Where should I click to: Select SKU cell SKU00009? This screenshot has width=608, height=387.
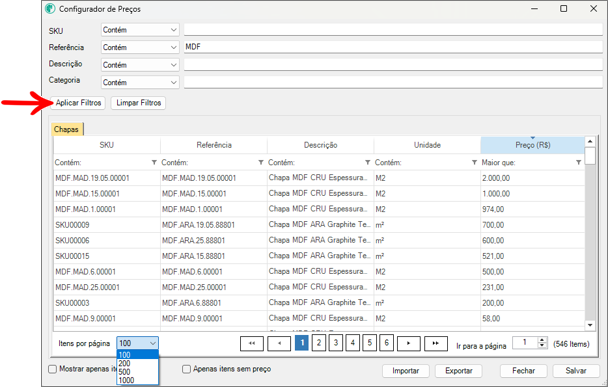coord(107,225)
